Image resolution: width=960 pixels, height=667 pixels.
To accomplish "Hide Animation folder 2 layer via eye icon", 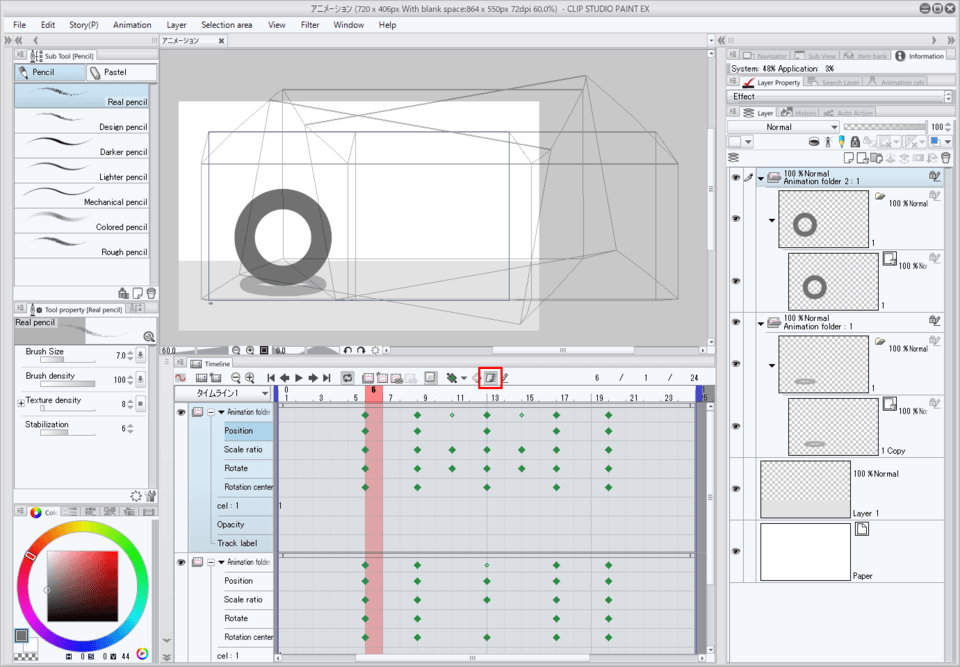I will click(736, 178).
